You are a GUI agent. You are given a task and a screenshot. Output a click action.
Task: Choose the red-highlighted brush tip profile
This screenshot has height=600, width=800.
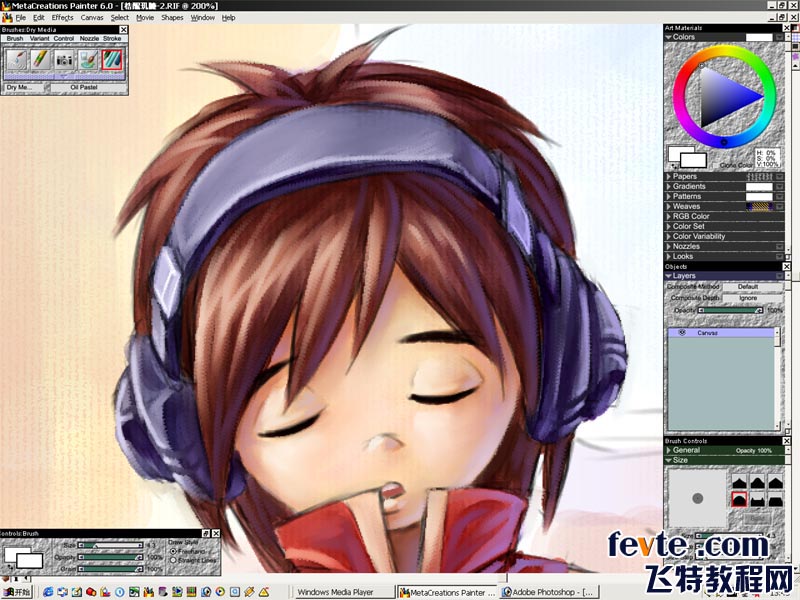(x=740, y=498)
